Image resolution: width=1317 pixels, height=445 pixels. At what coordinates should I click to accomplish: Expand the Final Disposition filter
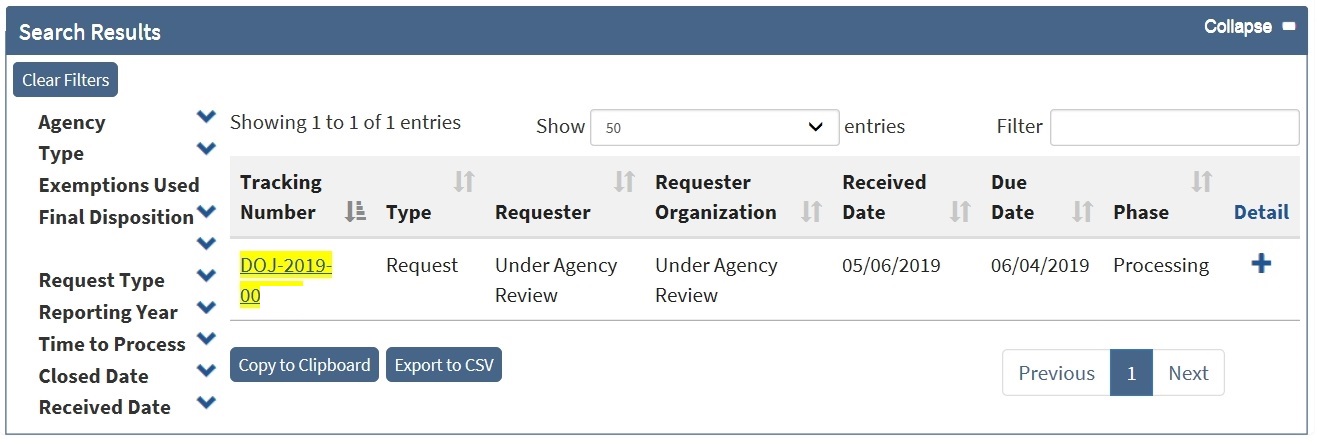pos(206,212)
